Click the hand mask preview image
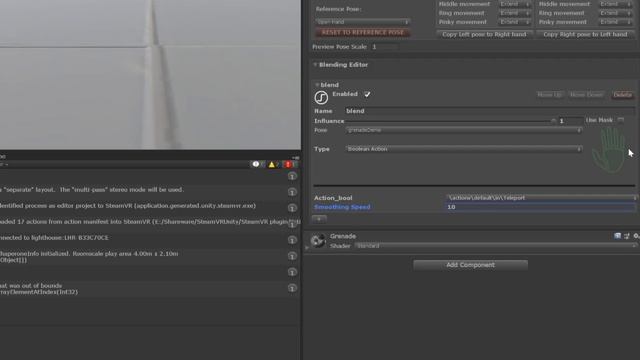 [x=609, y=150]
